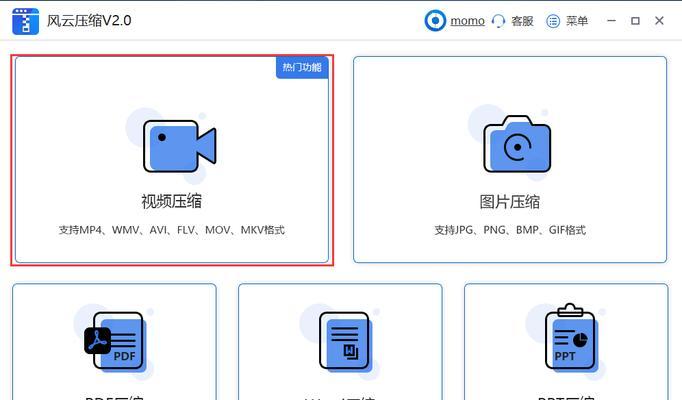Screen dimensions: 682x400
Task: Open 客服 customer service
Action: point(522,21)
